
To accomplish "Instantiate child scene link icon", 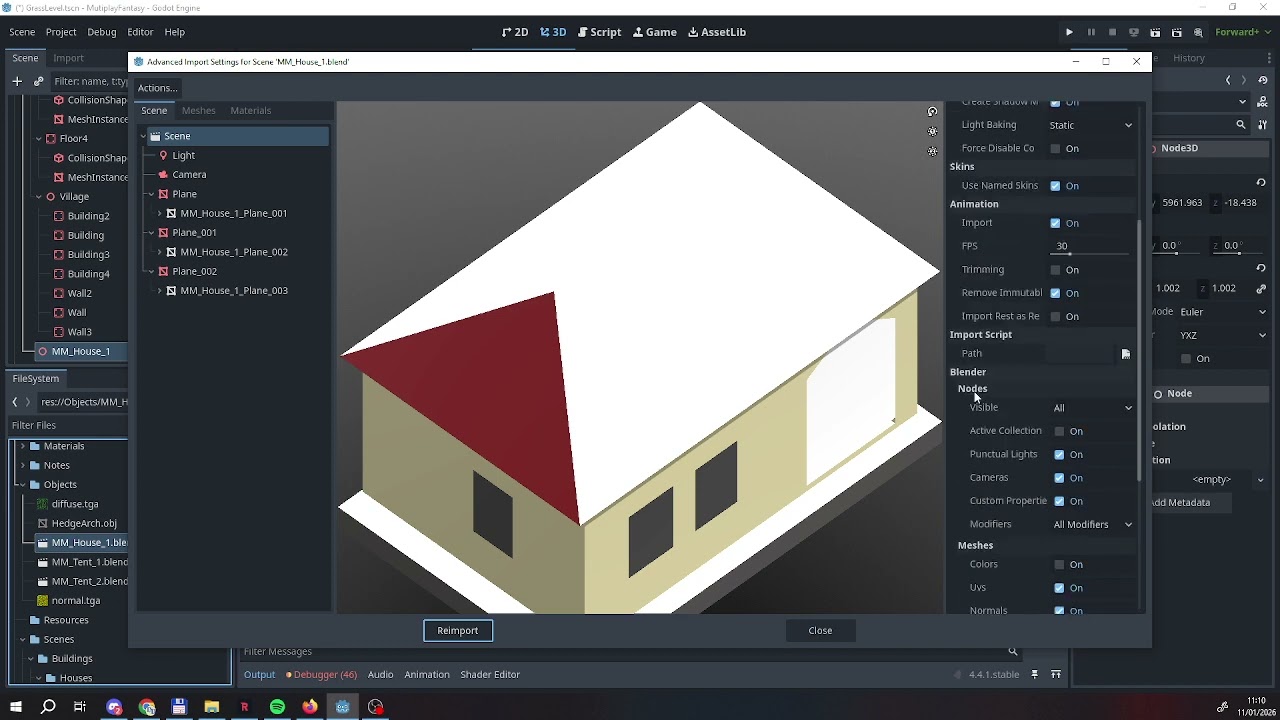I will click(x=39, y=81).
